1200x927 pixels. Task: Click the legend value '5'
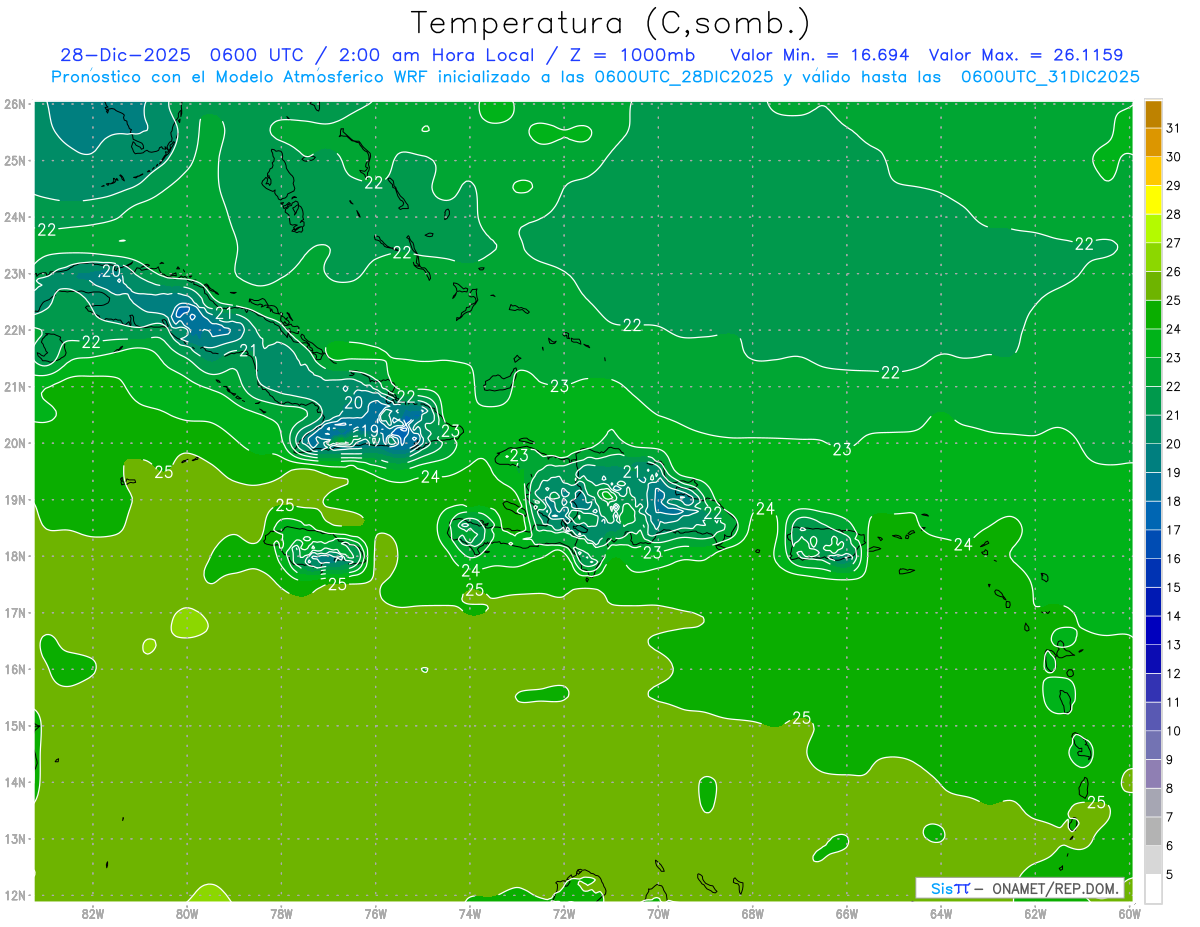point(1170,875)
